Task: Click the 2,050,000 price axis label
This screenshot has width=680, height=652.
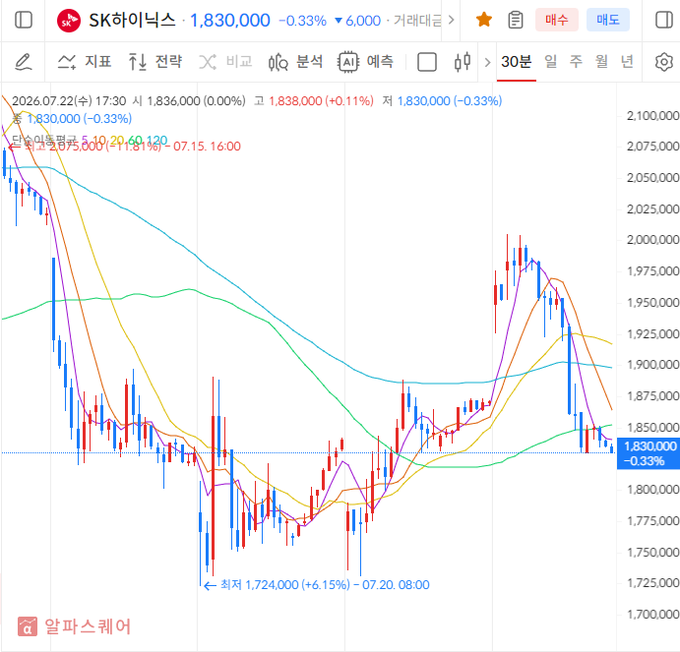Action: 653,177
